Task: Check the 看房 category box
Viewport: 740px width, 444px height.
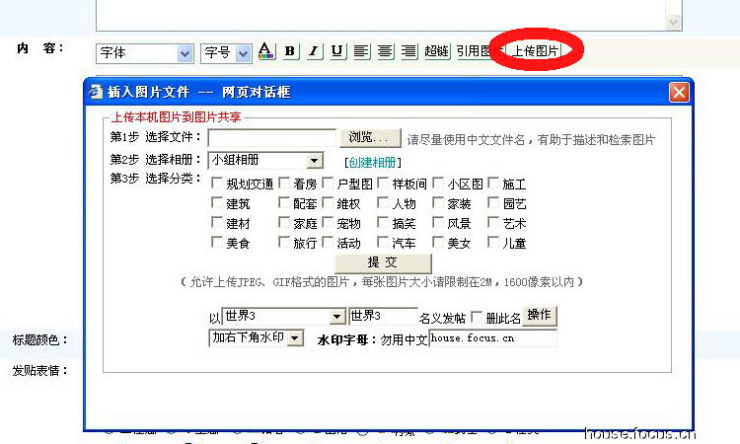Action: tap(284, 183)
